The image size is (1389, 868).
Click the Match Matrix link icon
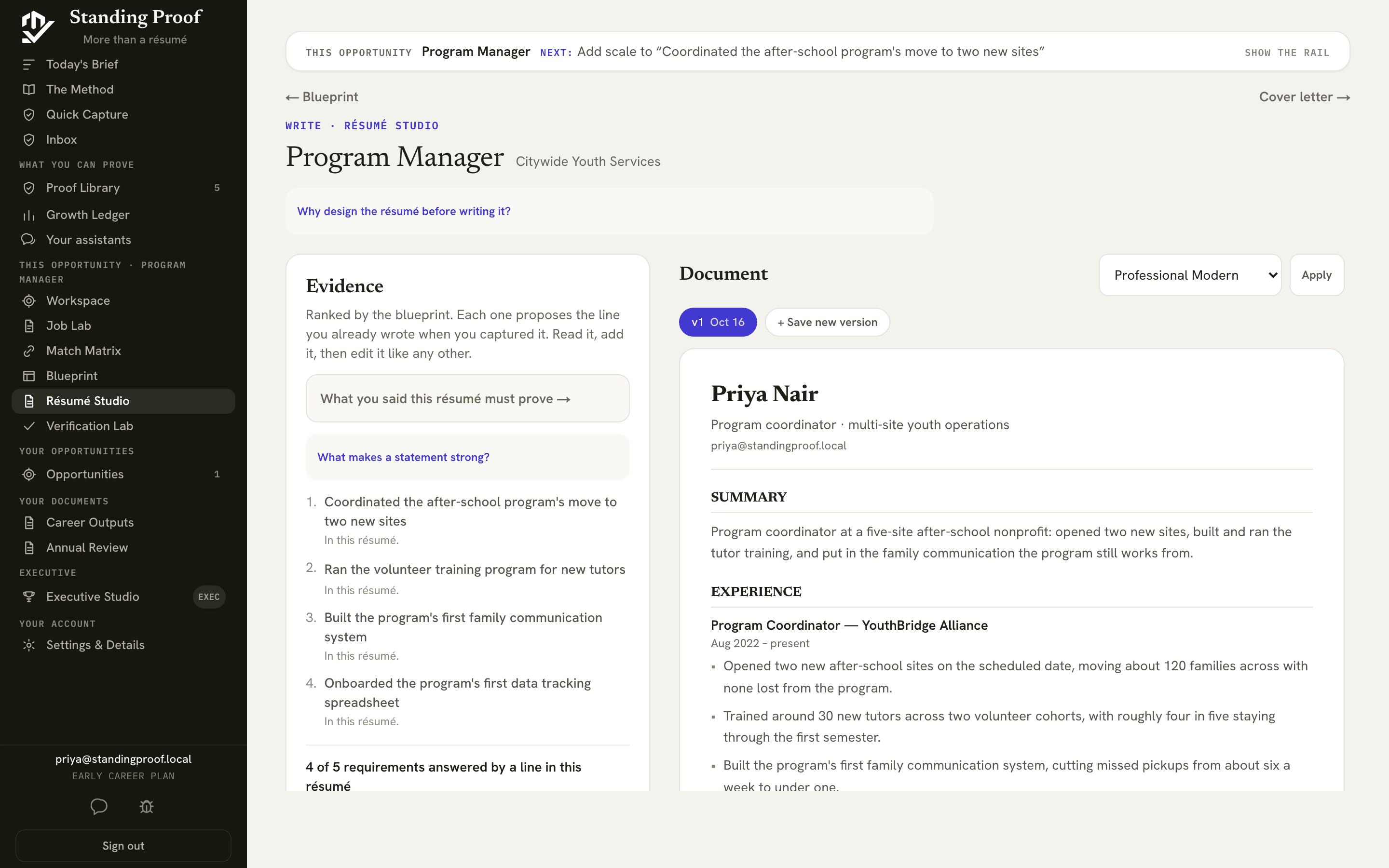[x=29, y=351]
